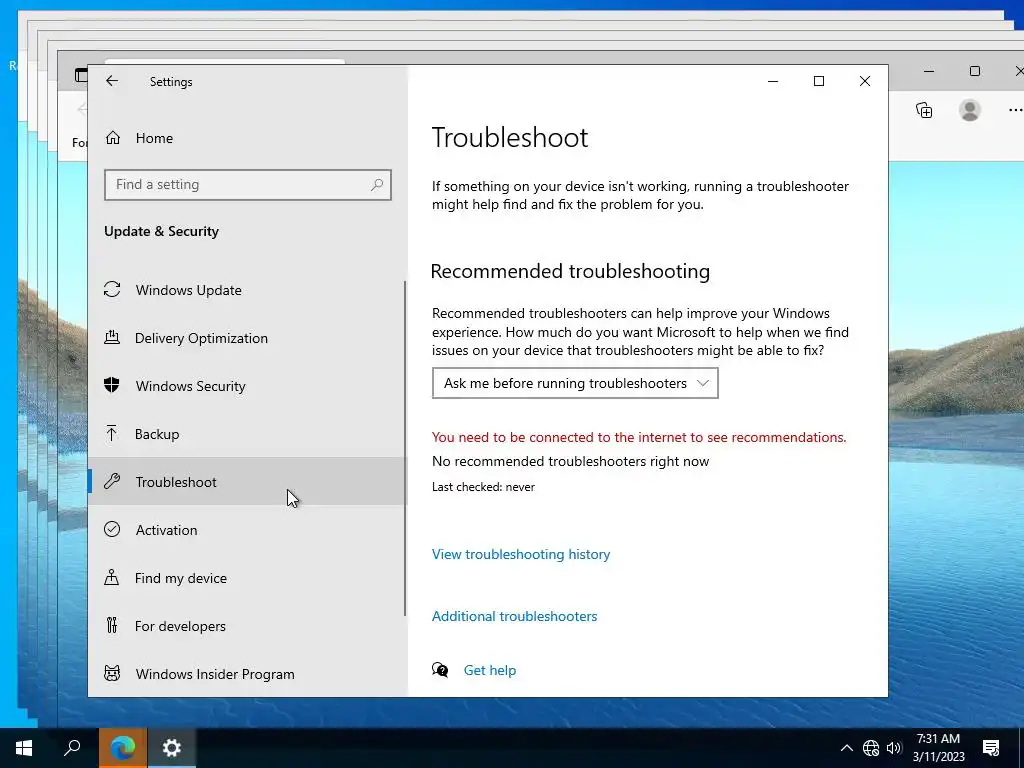Open the Windows Start menu
Screen dimensions: 1024x768
pos(24,748)
